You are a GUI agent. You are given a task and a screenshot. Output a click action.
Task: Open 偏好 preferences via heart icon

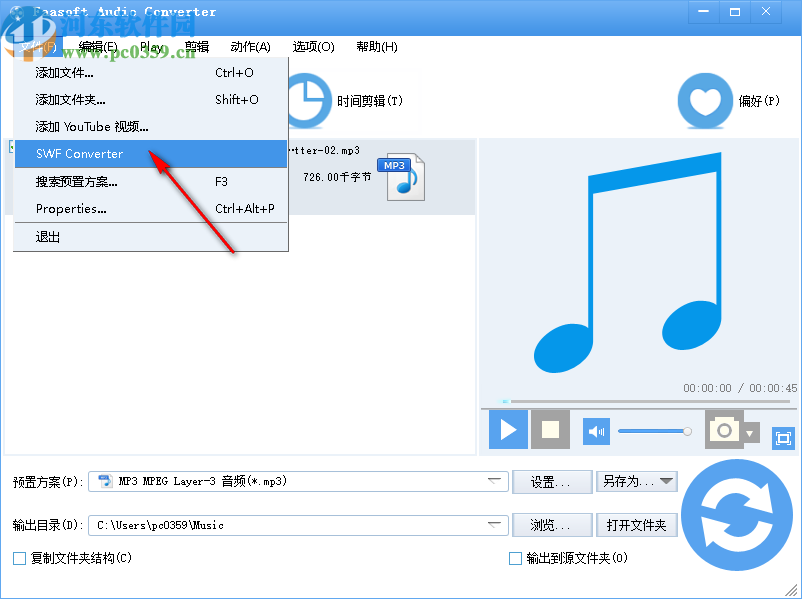pos(704,100)
